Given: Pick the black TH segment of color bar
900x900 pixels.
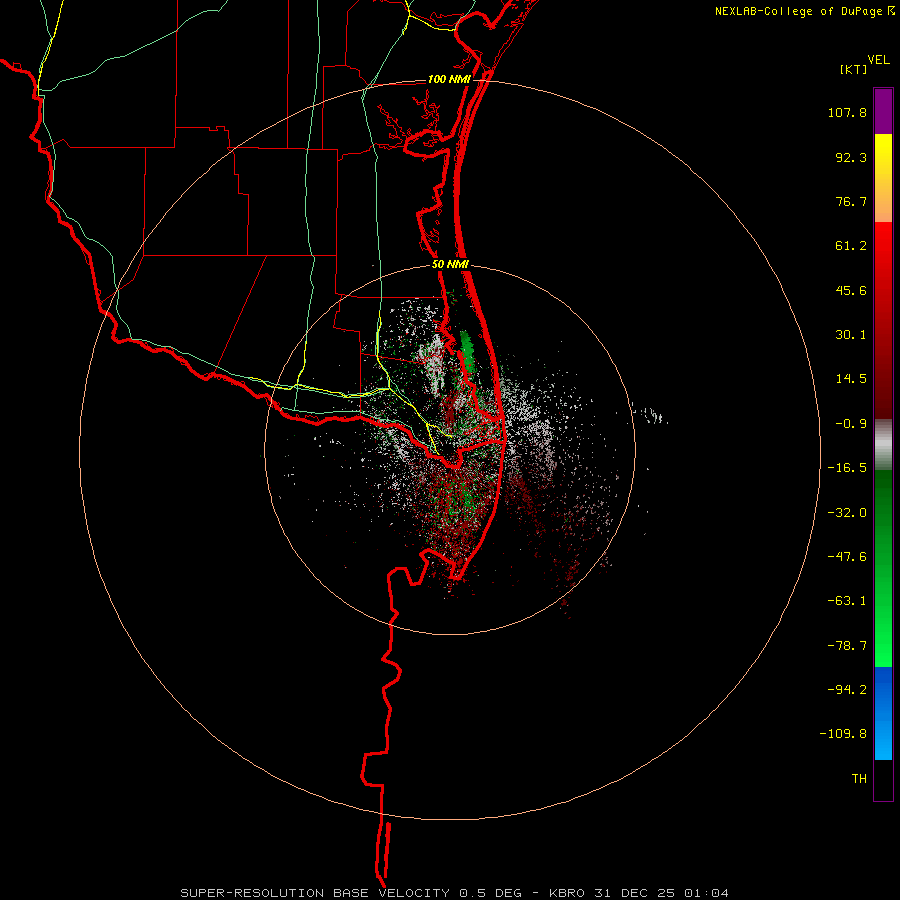Looking at the screenshot, I should click(x=883, y=780).
